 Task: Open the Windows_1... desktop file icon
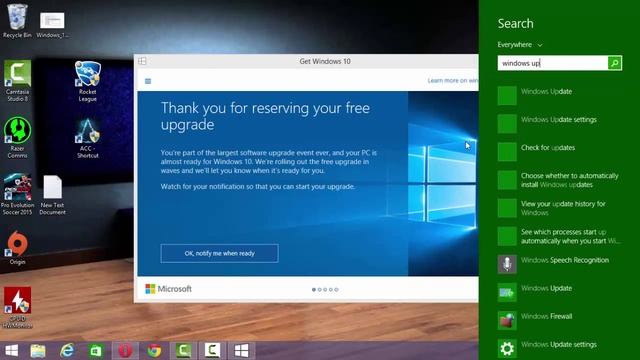52,24
